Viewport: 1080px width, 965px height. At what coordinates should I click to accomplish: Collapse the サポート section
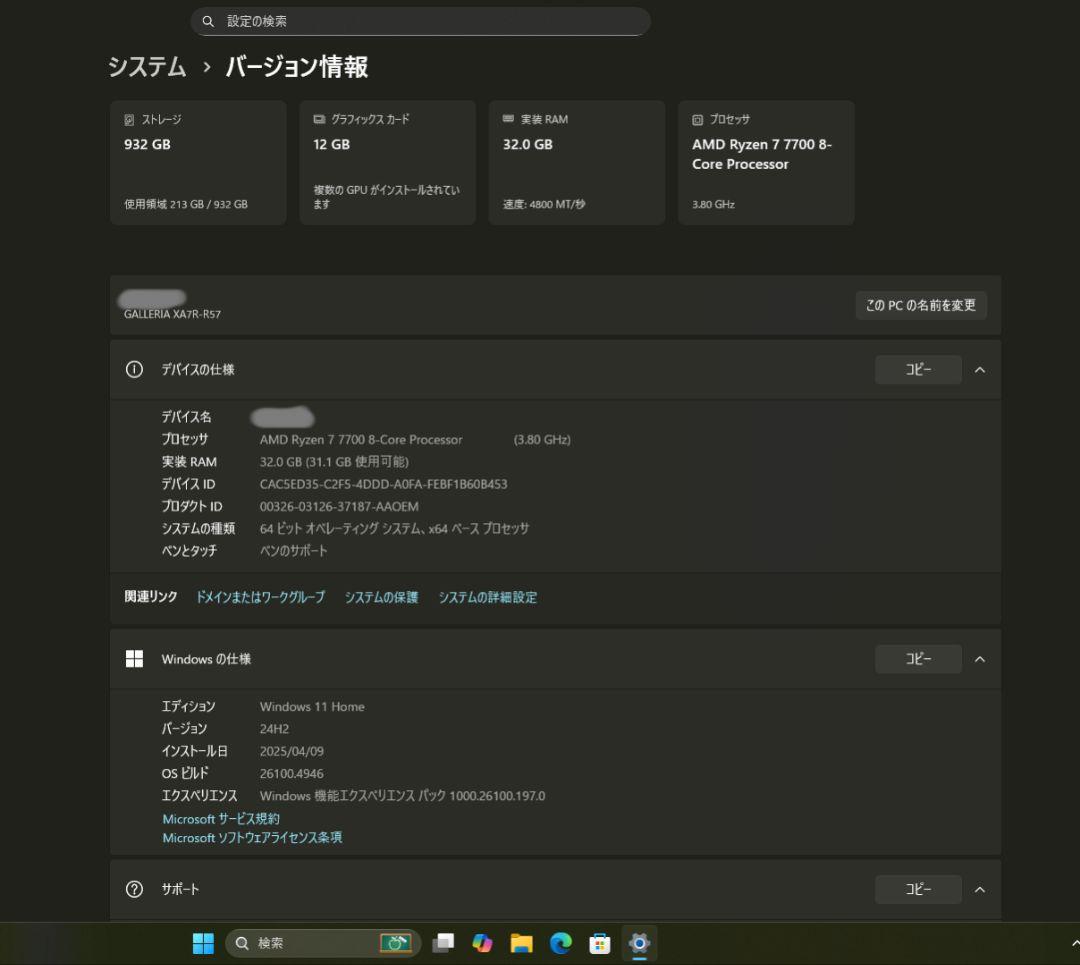pos(980,889)
